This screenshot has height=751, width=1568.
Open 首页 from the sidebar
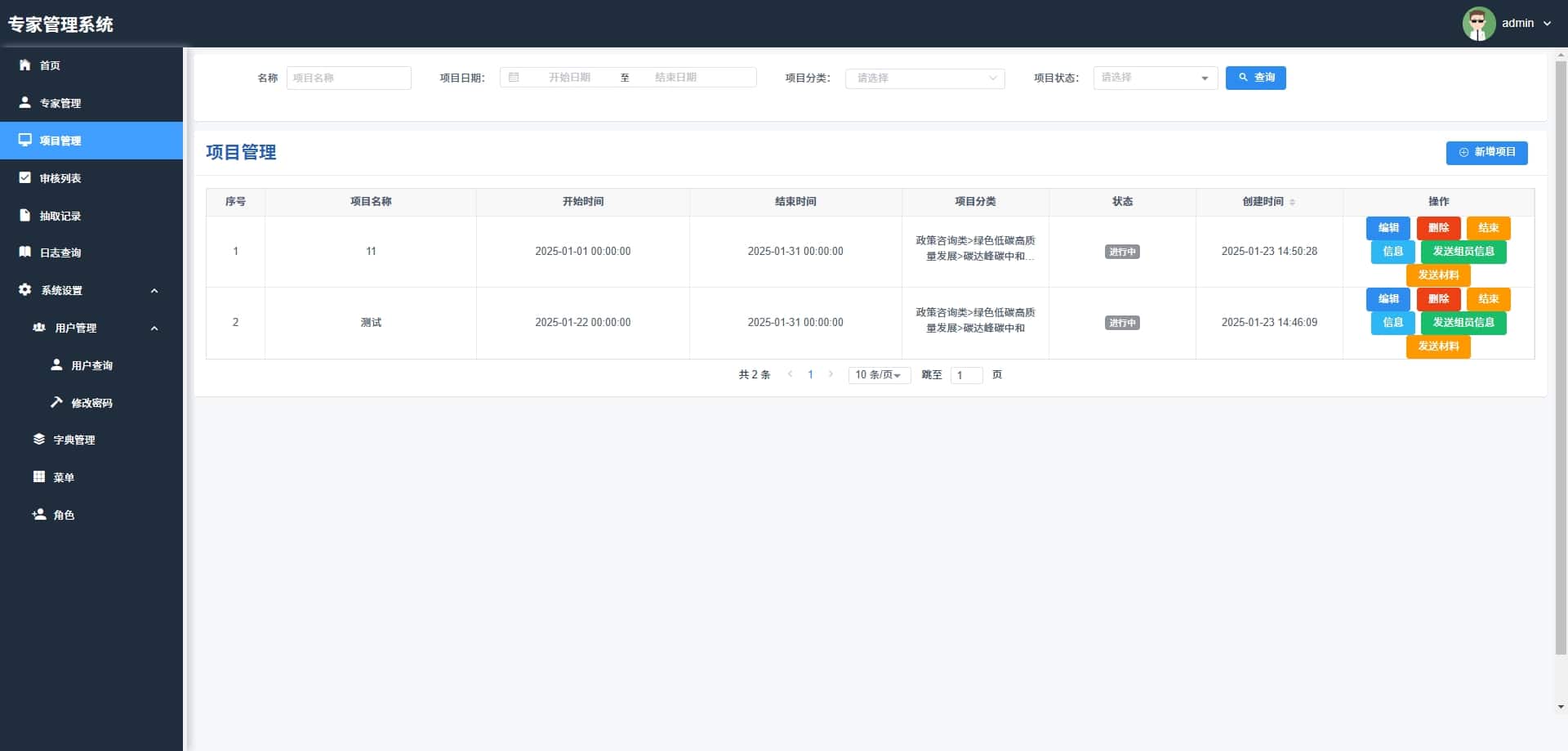[91, 65]
